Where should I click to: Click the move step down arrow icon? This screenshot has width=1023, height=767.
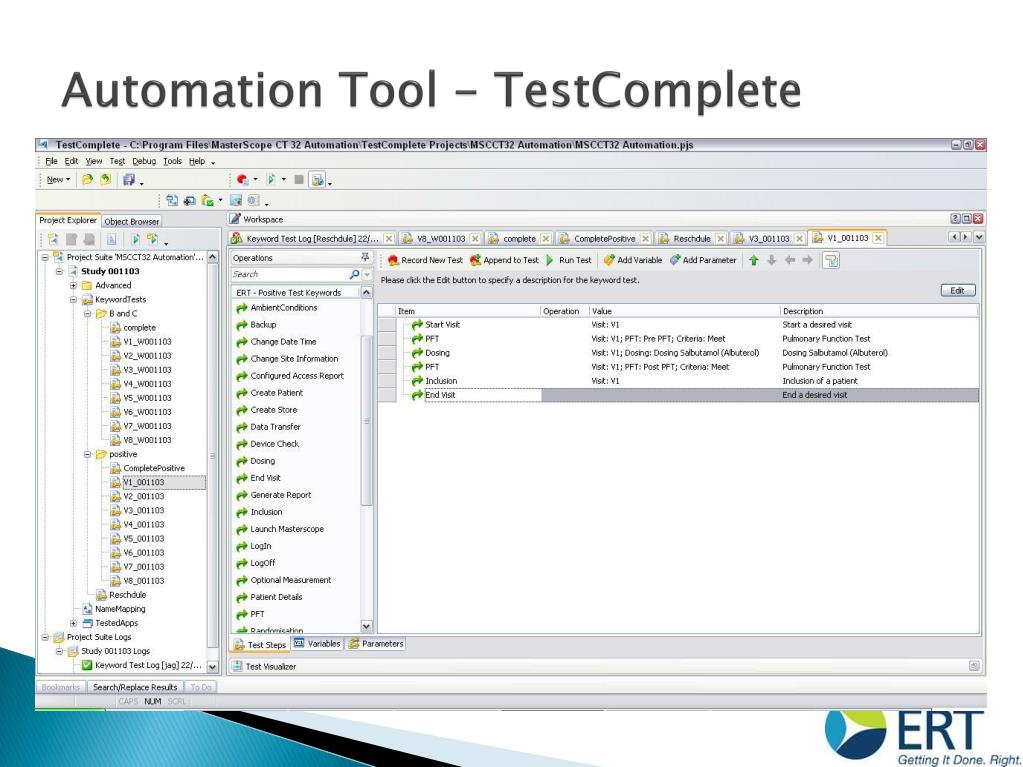point(771,260)
